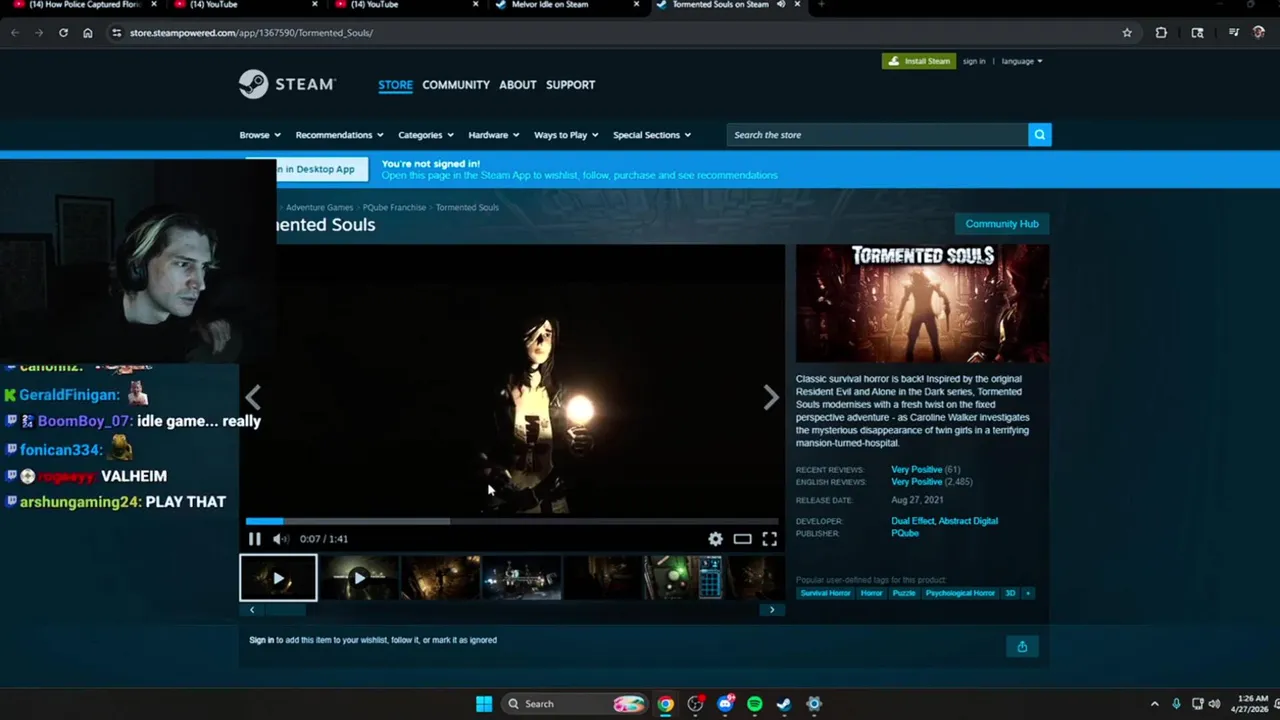
Task: Select second trailer thumbnail
Action: 360,578
